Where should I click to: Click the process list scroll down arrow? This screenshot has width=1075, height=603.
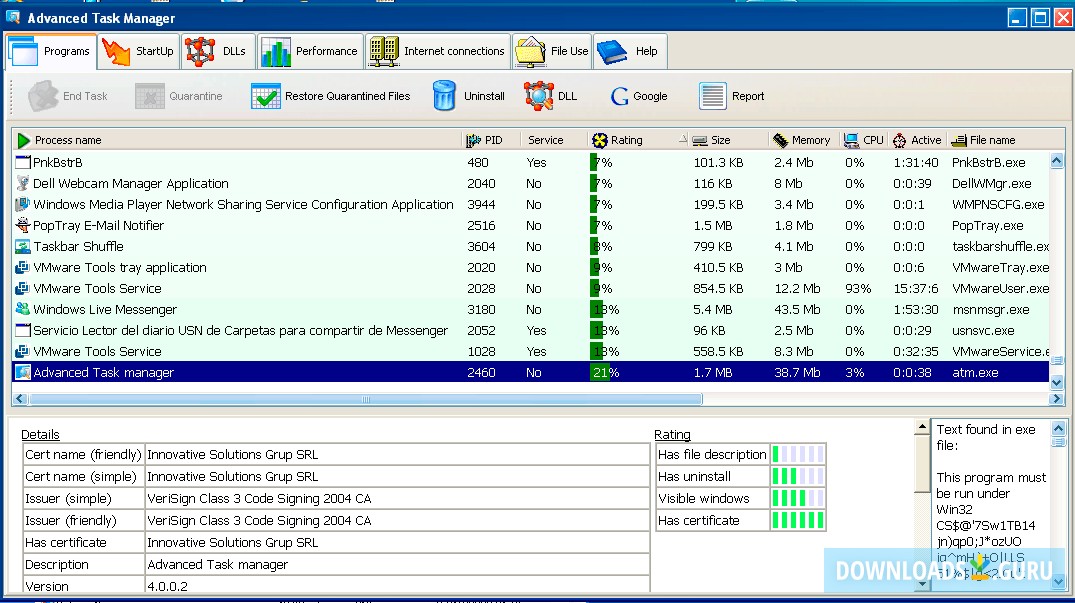[1056, 382]
